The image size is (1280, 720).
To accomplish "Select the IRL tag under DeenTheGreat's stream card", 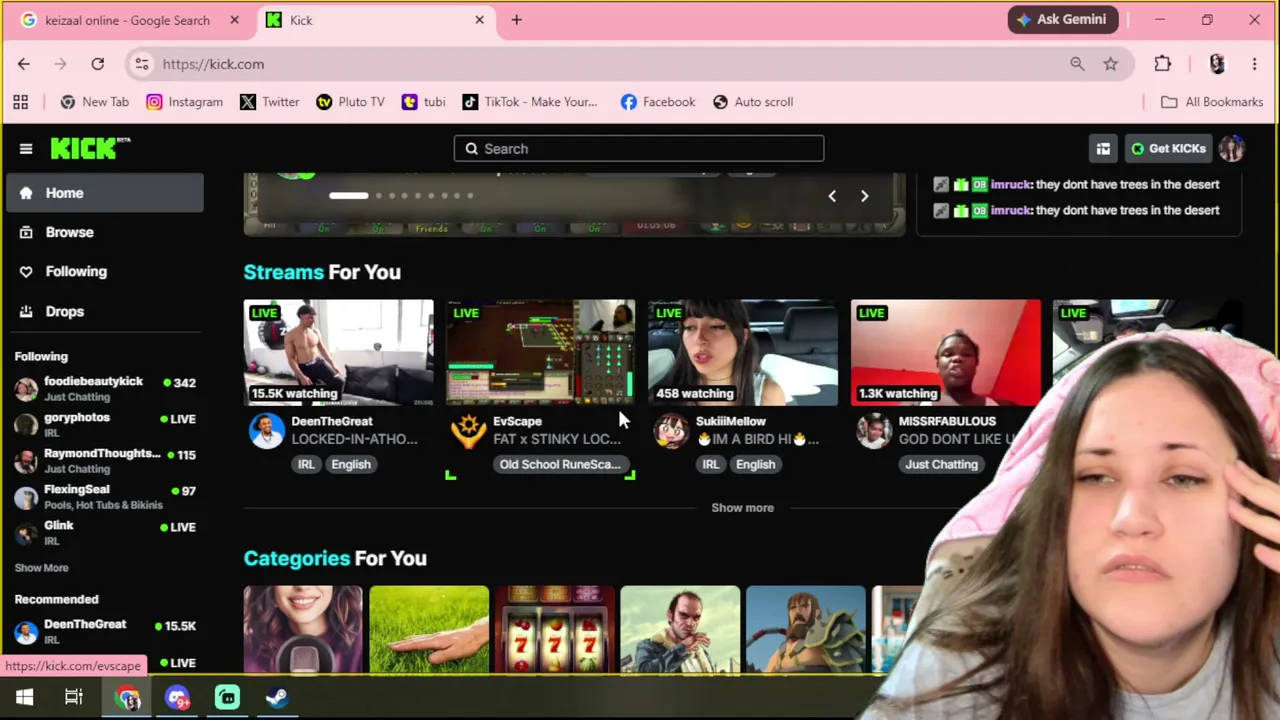I will (306, 464).
